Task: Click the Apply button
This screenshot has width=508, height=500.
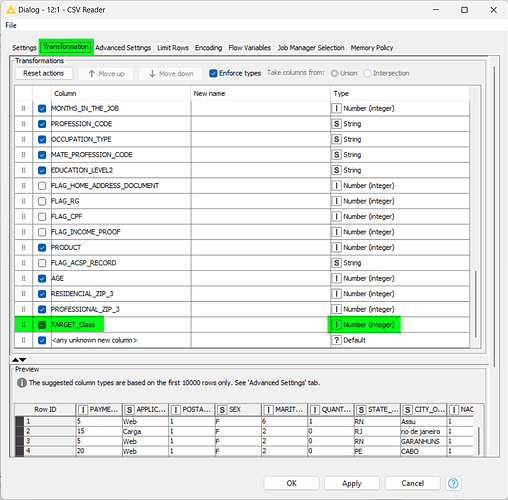Action: (352, 483)
